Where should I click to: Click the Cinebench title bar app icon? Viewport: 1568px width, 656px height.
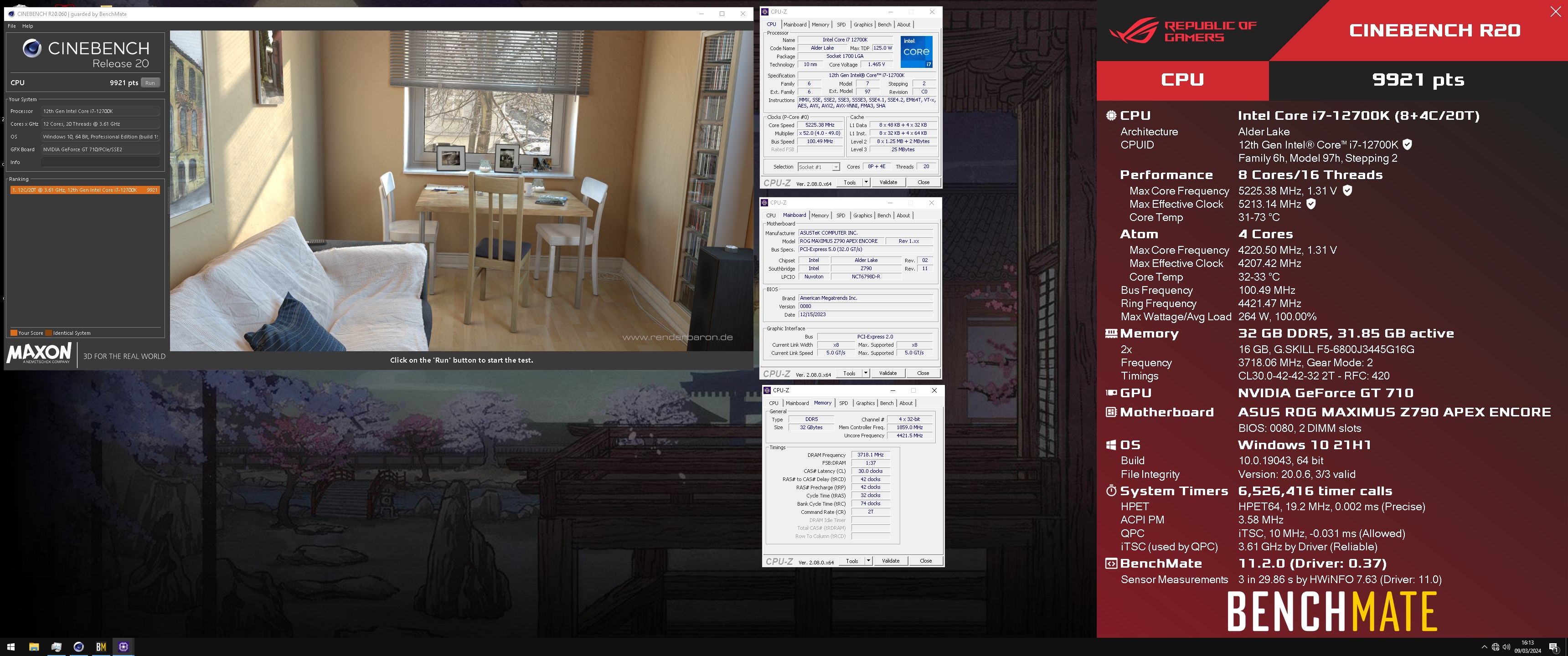[11, 13]
